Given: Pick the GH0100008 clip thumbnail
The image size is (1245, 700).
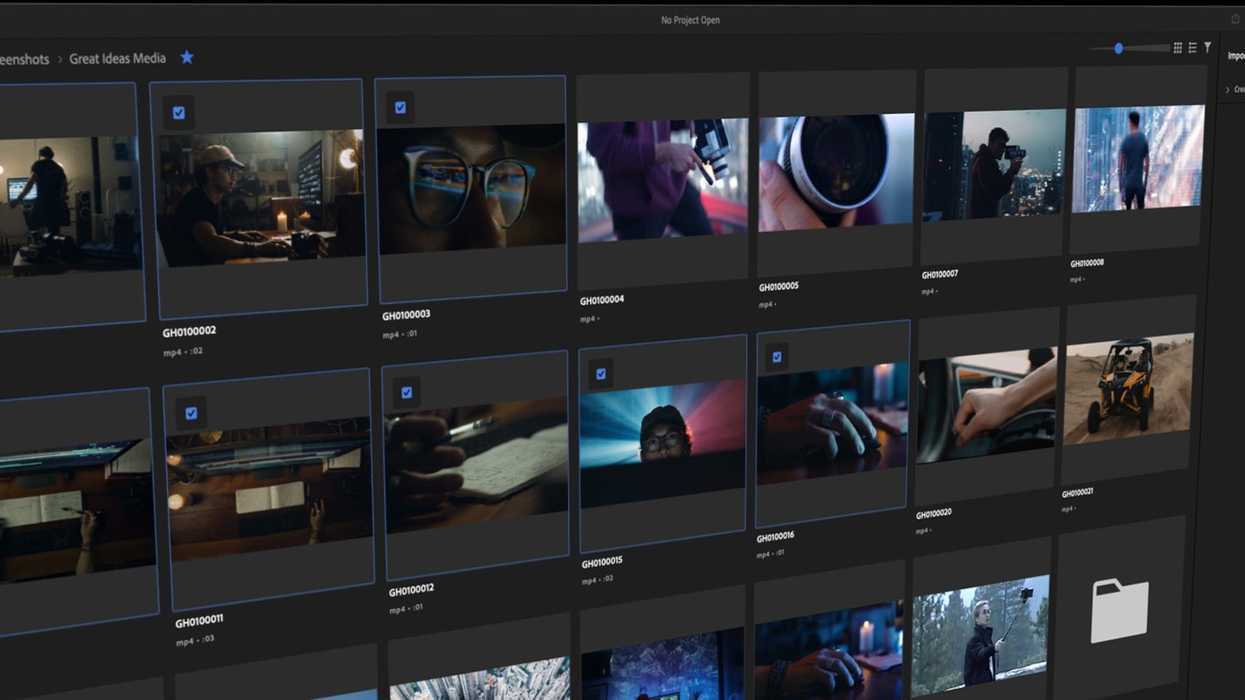Looking at the screenshot, I should pyautogui.click(x=1138, y=158).
